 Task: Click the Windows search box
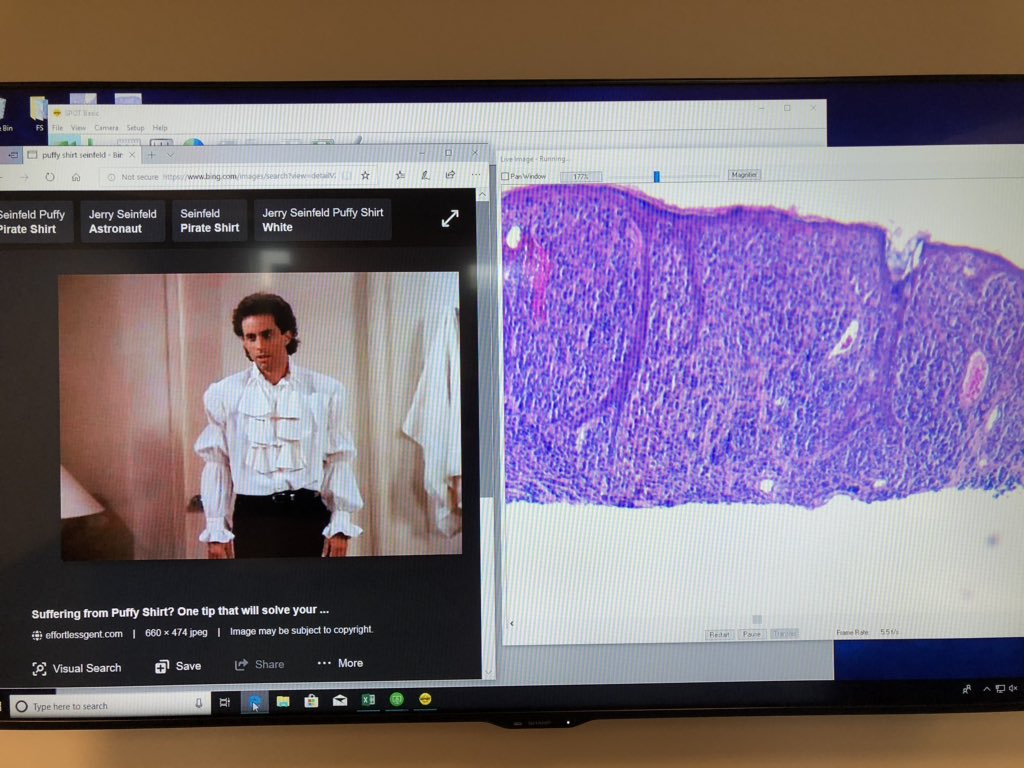coord(110,705)
